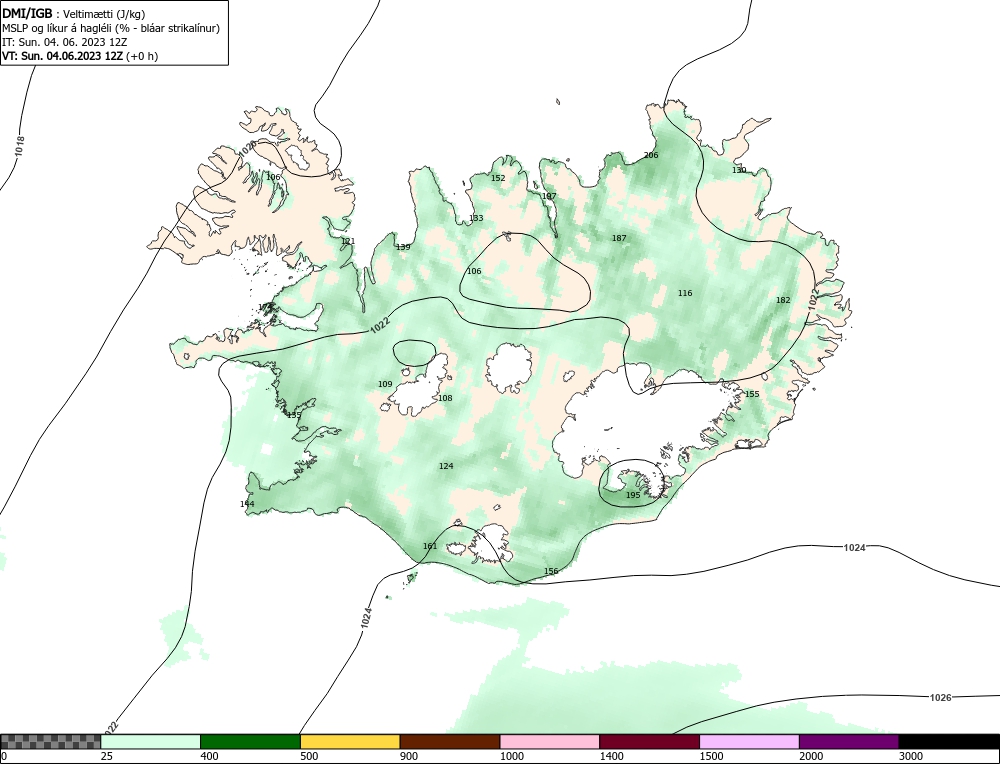This screenshot has height=764, width=1000.
Task: Pick the purple 2000–3000 legend swatch
Action: point(849,742)
